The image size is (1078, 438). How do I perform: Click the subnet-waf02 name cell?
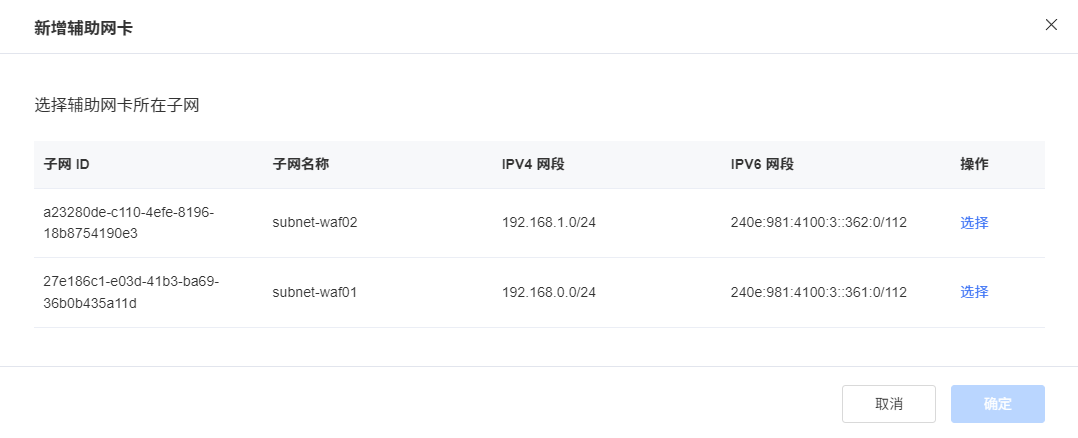315,223
